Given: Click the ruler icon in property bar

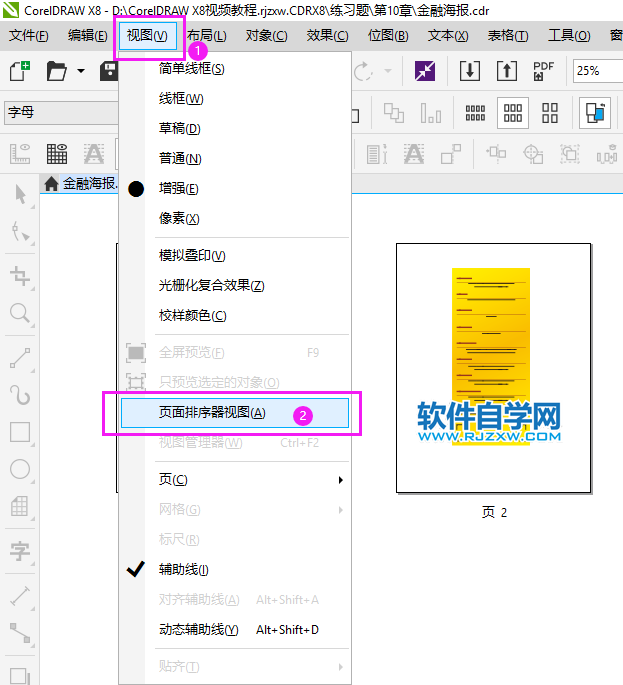Looking at the screenshot, I should pyautogui.click(x=20, y=154).
